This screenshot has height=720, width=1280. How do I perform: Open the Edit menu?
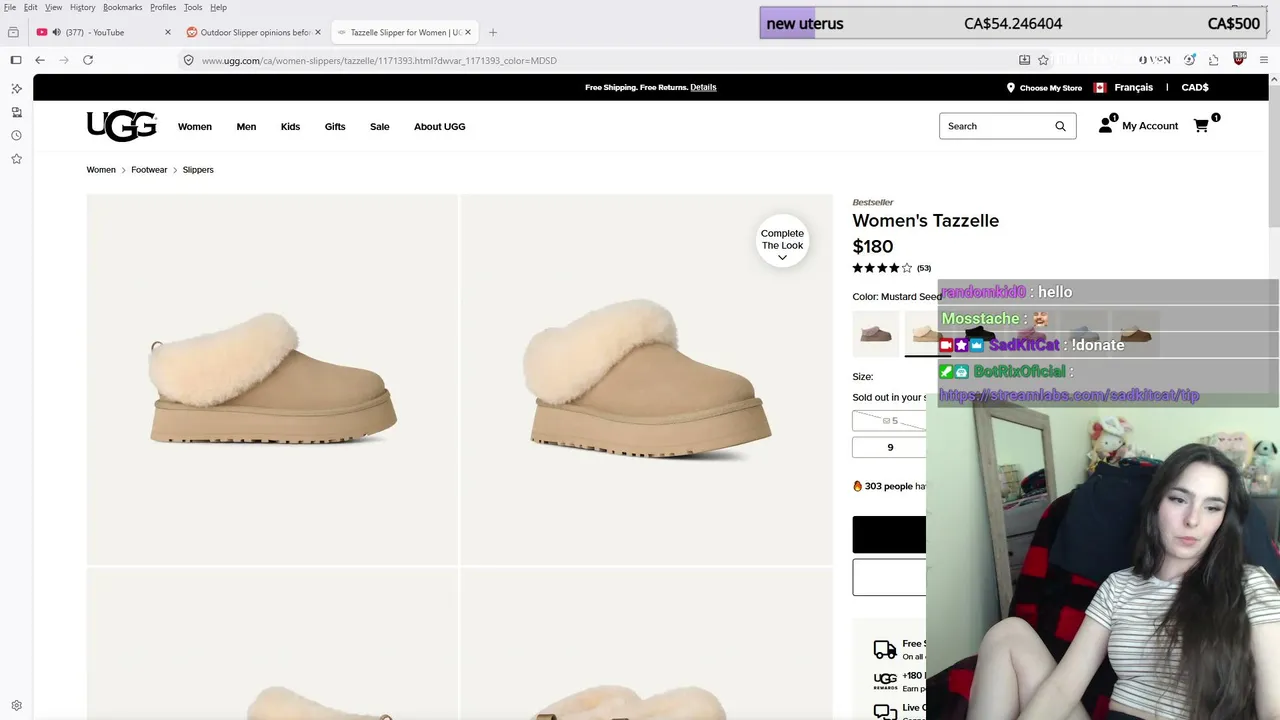point(31,7)
